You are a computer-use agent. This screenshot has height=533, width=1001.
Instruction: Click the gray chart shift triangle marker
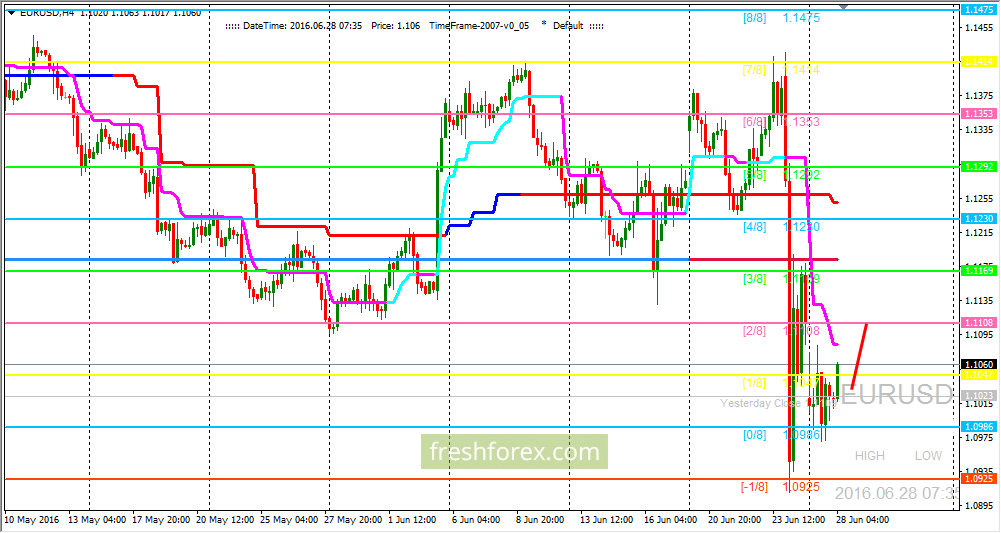tap(845, 6)
